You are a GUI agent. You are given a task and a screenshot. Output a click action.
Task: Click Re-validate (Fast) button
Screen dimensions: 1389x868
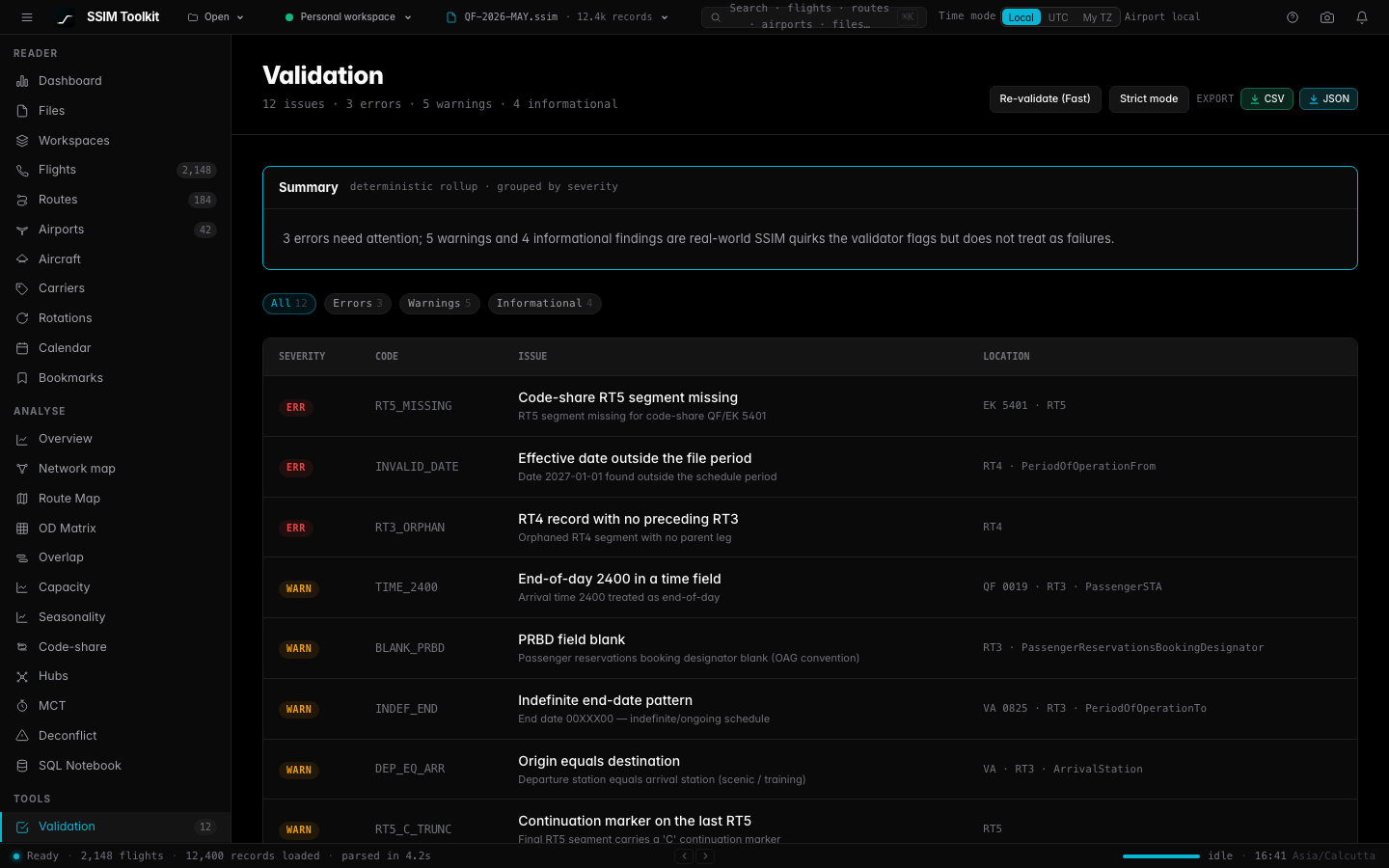point(1045,99)
